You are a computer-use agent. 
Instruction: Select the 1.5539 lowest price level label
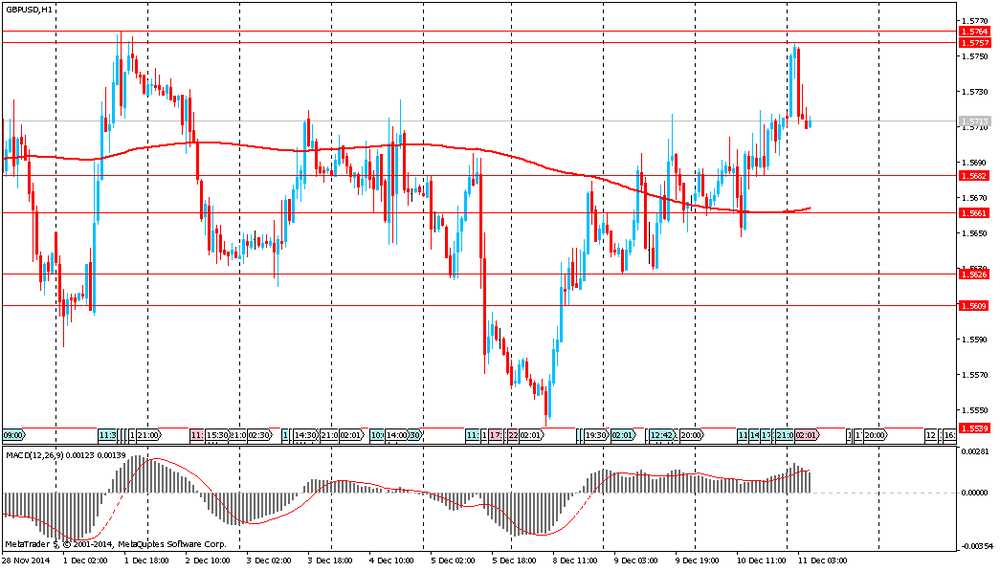[974, 428]
